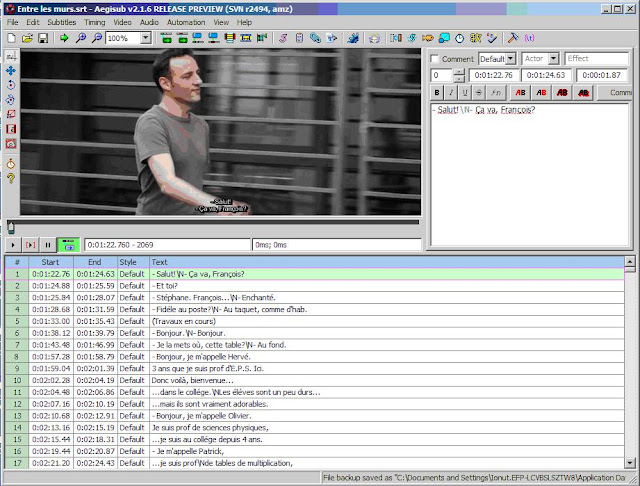
Task: Open the zoom percentage dropdown
Action: click(146, 38)
